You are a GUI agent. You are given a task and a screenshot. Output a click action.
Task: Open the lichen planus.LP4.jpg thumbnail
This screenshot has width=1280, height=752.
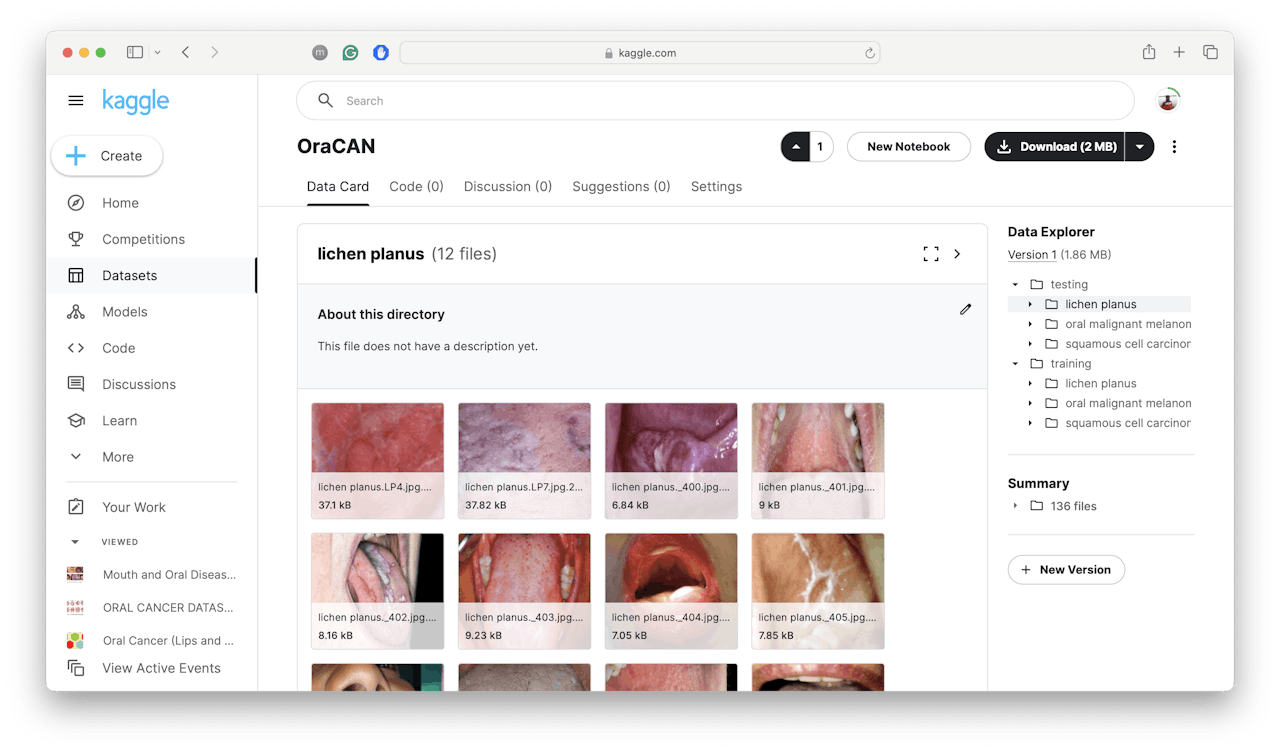click(x=378, y=461)
